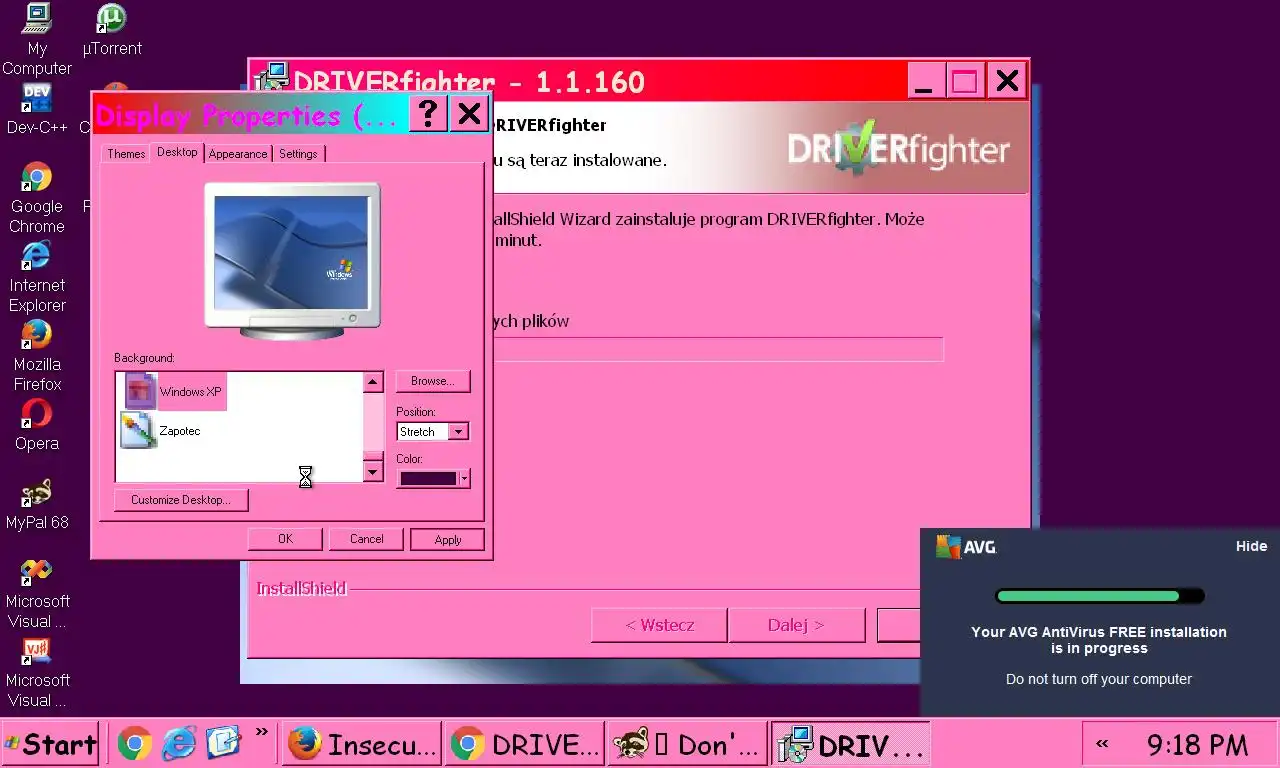Screen dimensions: 1280x768
Task: Click the DRIVERfighter Dalej button
Action: tap(796, 625)
